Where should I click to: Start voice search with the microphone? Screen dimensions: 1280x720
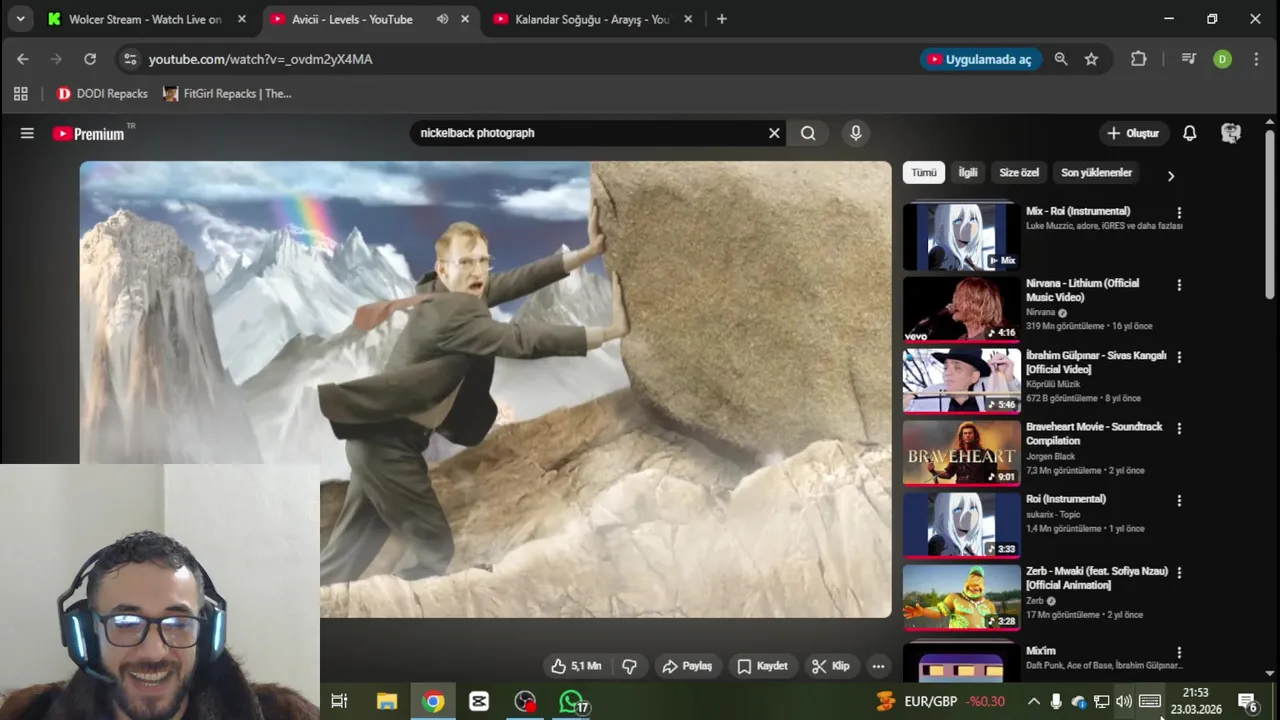tap(855, 133)
